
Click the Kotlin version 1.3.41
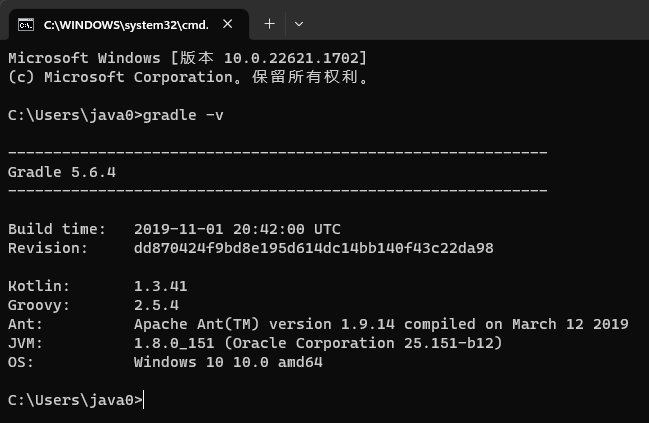(160, 286)
